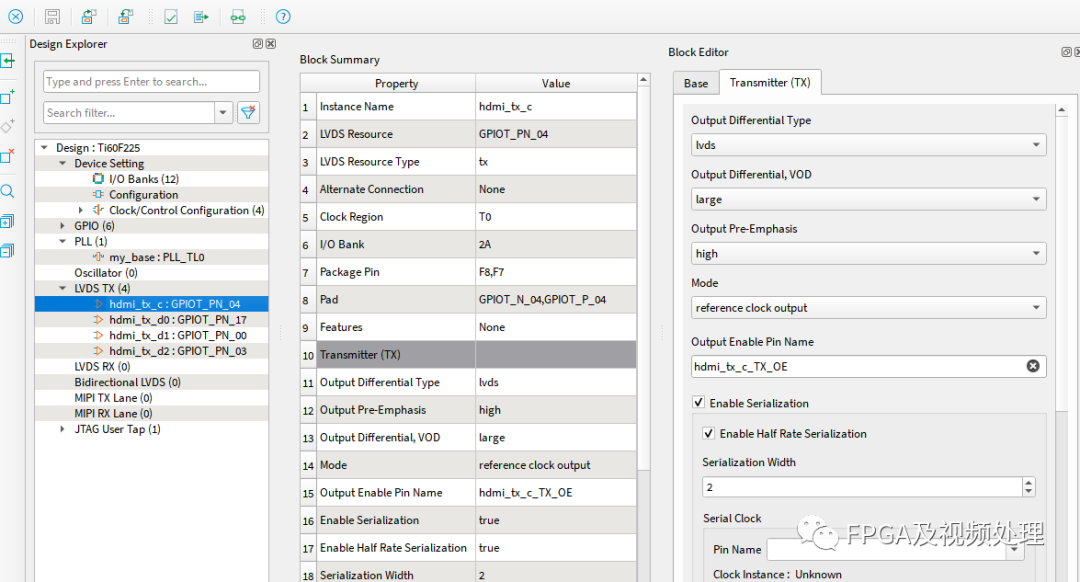Switch to the Transmitter (TX) tab
1080x582 pixels.
(x=770, y=82)
